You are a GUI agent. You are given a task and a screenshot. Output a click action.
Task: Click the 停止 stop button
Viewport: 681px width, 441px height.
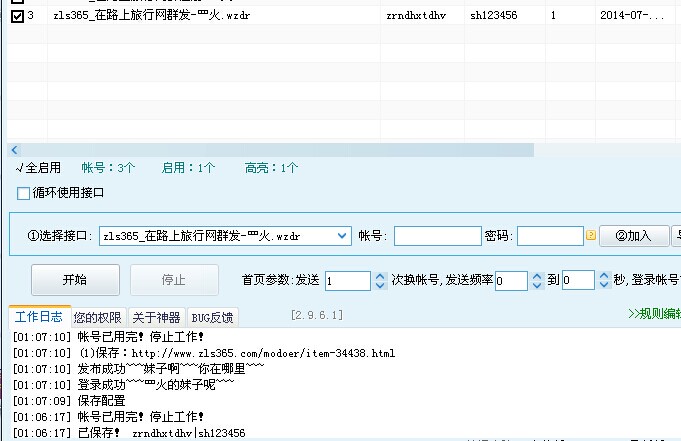click(174, 280)
